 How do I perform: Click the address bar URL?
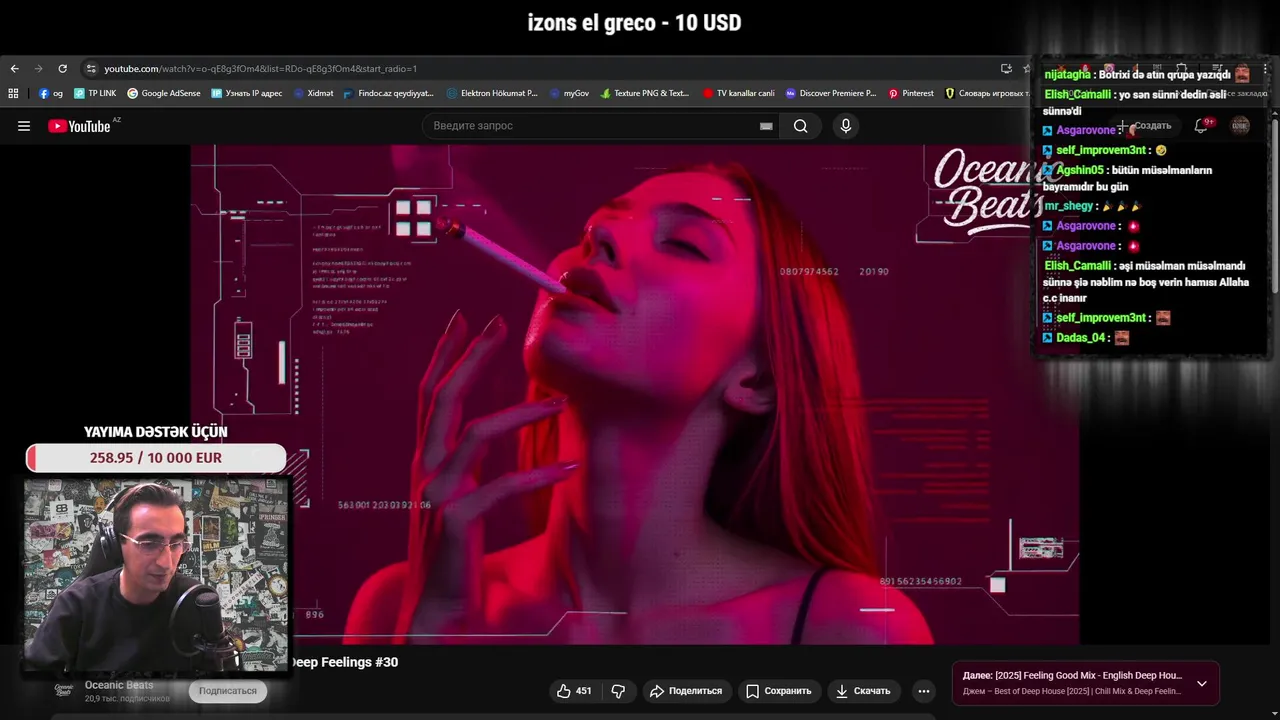click(260, 68)
